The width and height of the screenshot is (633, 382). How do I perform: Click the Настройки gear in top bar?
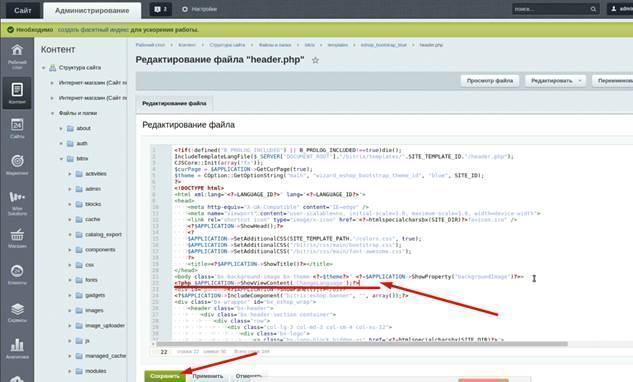click(x=184, y=9)
